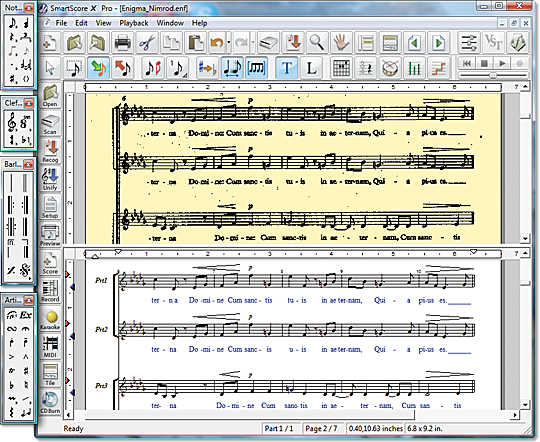Collapse the Clef palette with red button

(29, 103)
